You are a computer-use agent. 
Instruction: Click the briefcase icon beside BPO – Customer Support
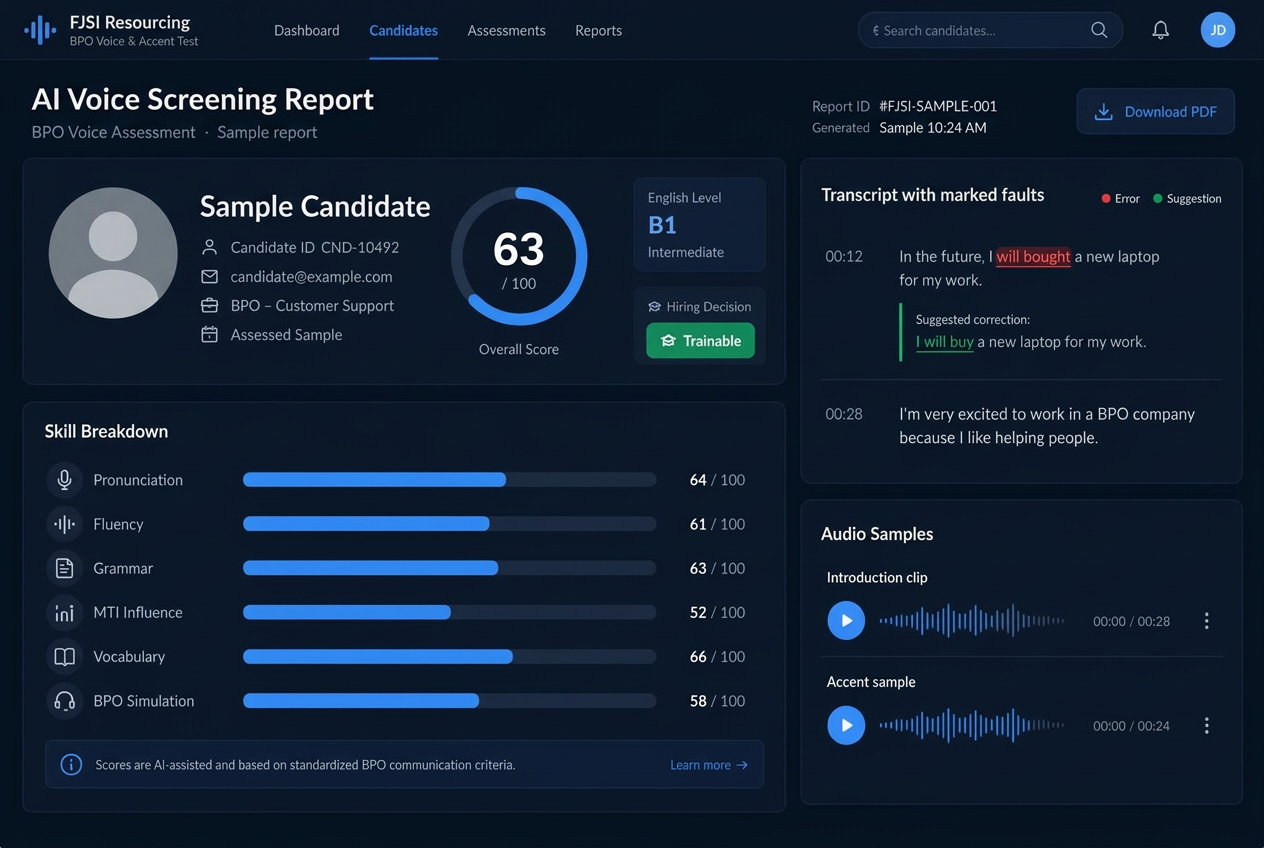(209, 306)
